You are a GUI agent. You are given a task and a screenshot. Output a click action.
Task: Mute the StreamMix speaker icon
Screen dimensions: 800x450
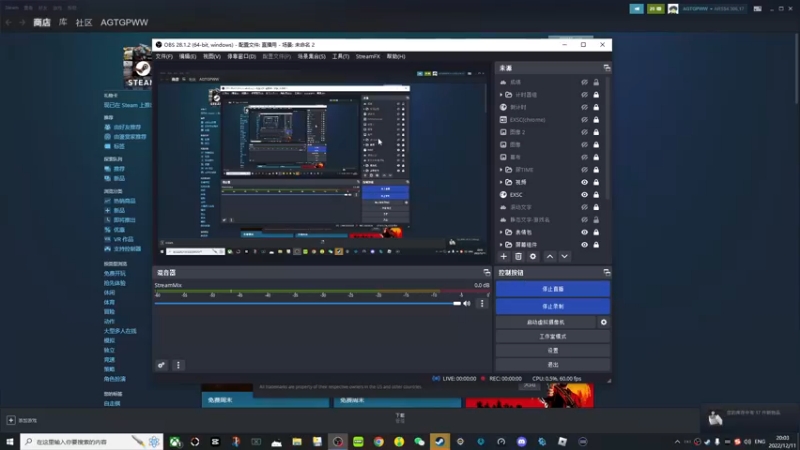pyautogui.click(x=467, y=304)
